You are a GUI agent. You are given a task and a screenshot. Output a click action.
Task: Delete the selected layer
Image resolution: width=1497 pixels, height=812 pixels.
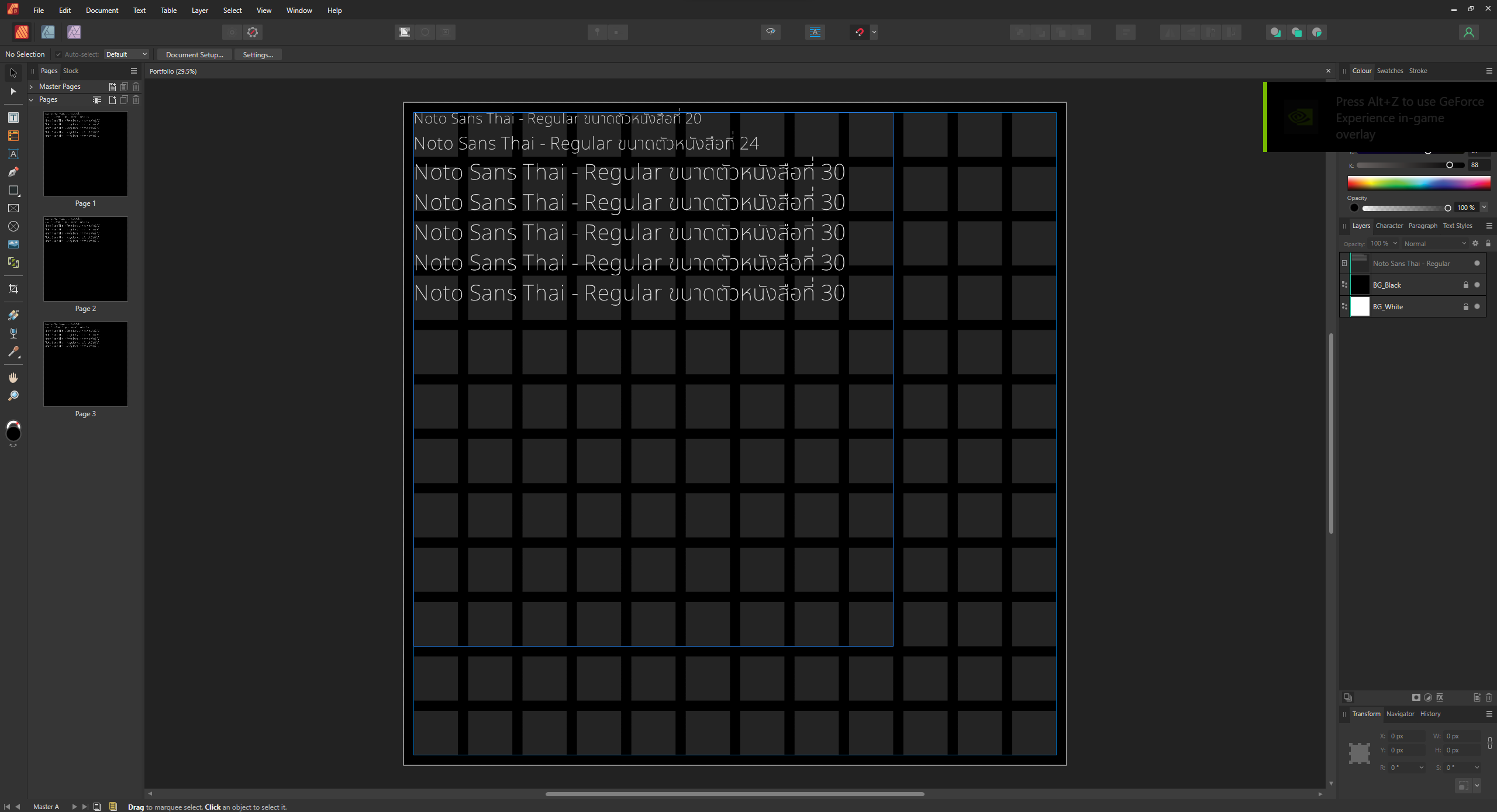[1489, 697]
